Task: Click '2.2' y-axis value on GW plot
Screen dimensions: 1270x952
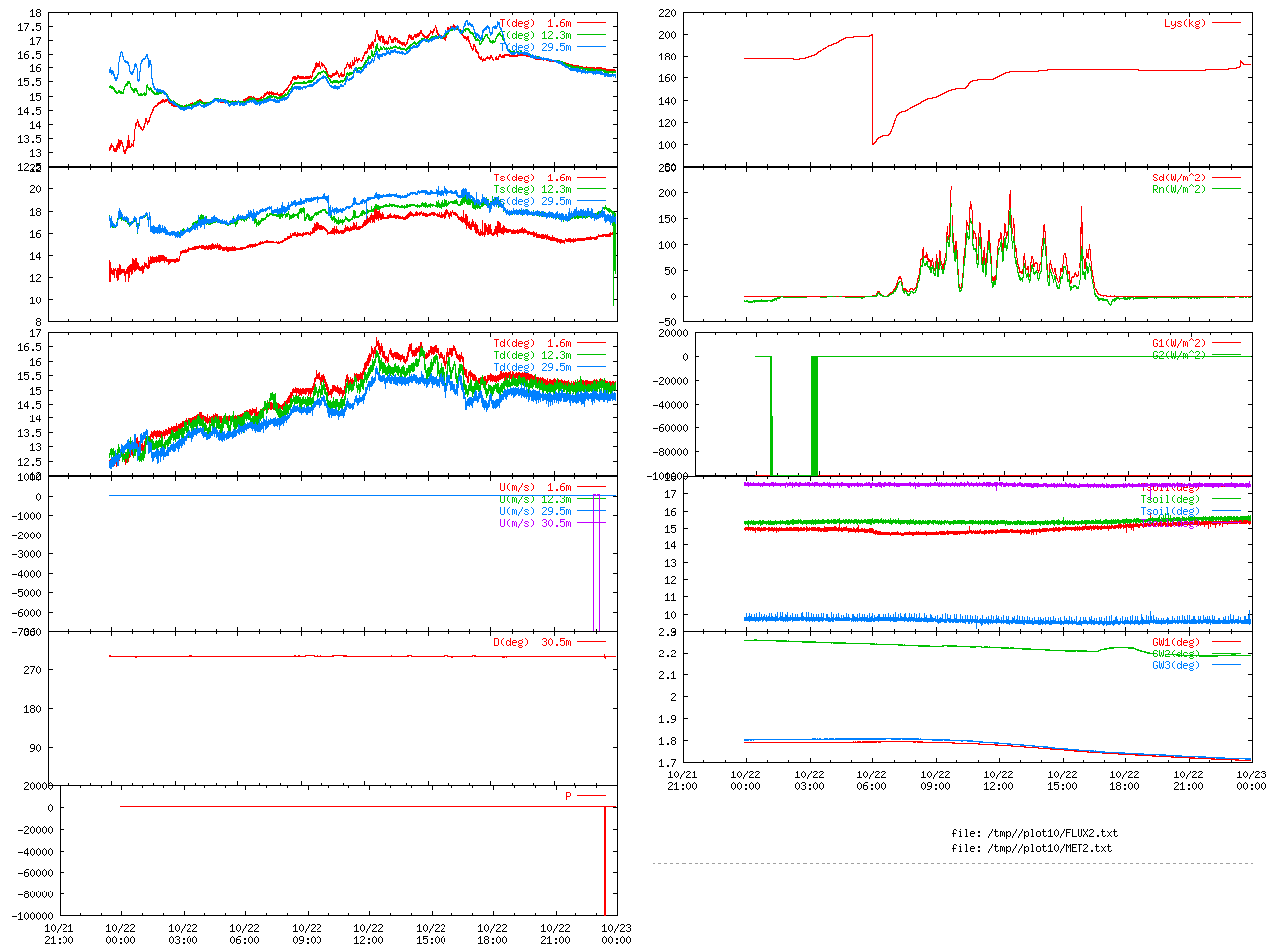Action: [667, 654]
